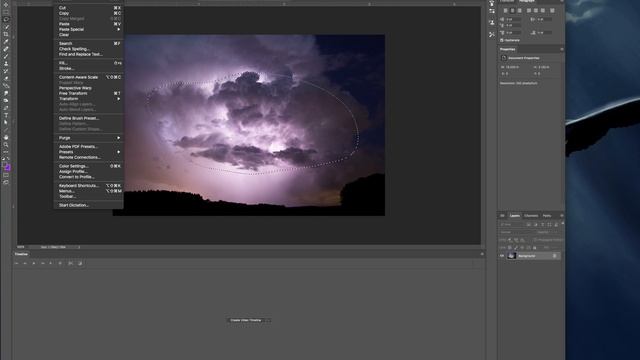Select the Eyedropper tool
The height and width of the screenshot is (360, 640).
(x=6, y=42)
